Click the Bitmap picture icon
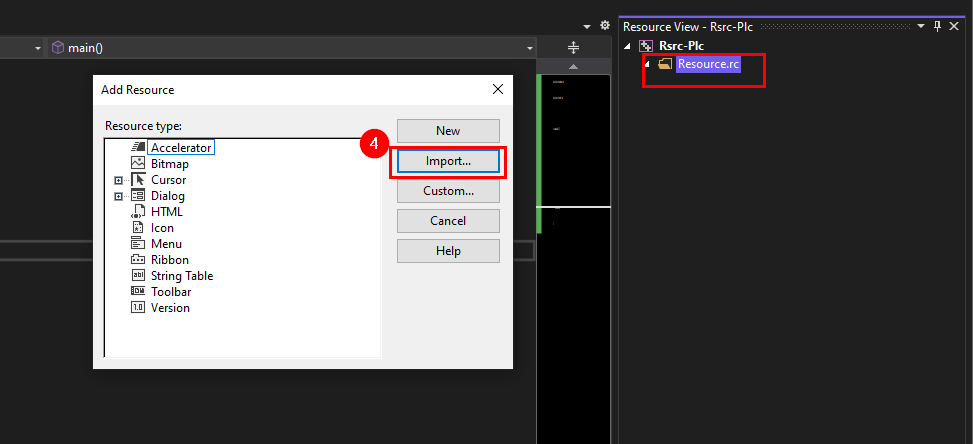Image resolution: width=973 pixels, height=444 pixels. point(138,163)
